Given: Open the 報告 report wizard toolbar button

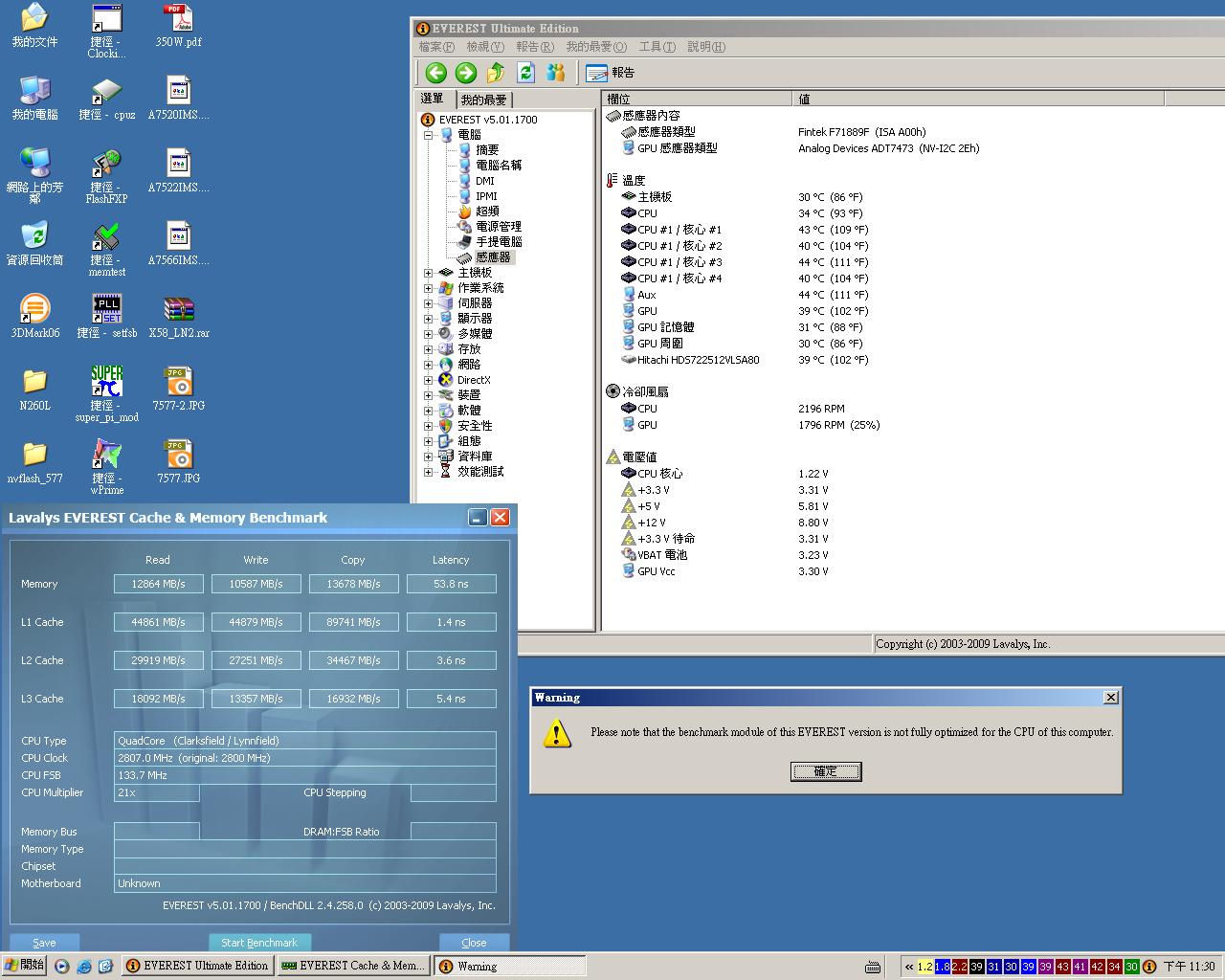Looking at the screenshot, I should [611, 73].
